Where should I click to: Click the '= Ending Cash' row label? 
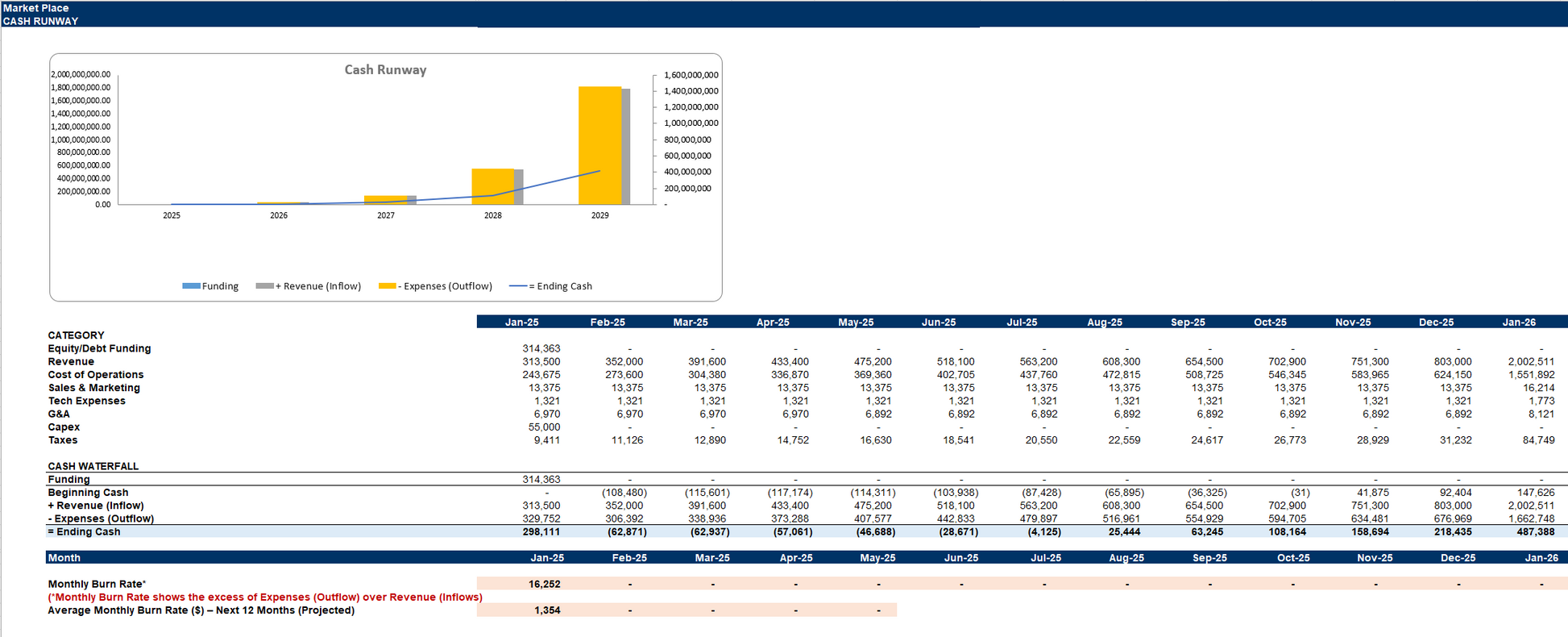tap(84, 532)
